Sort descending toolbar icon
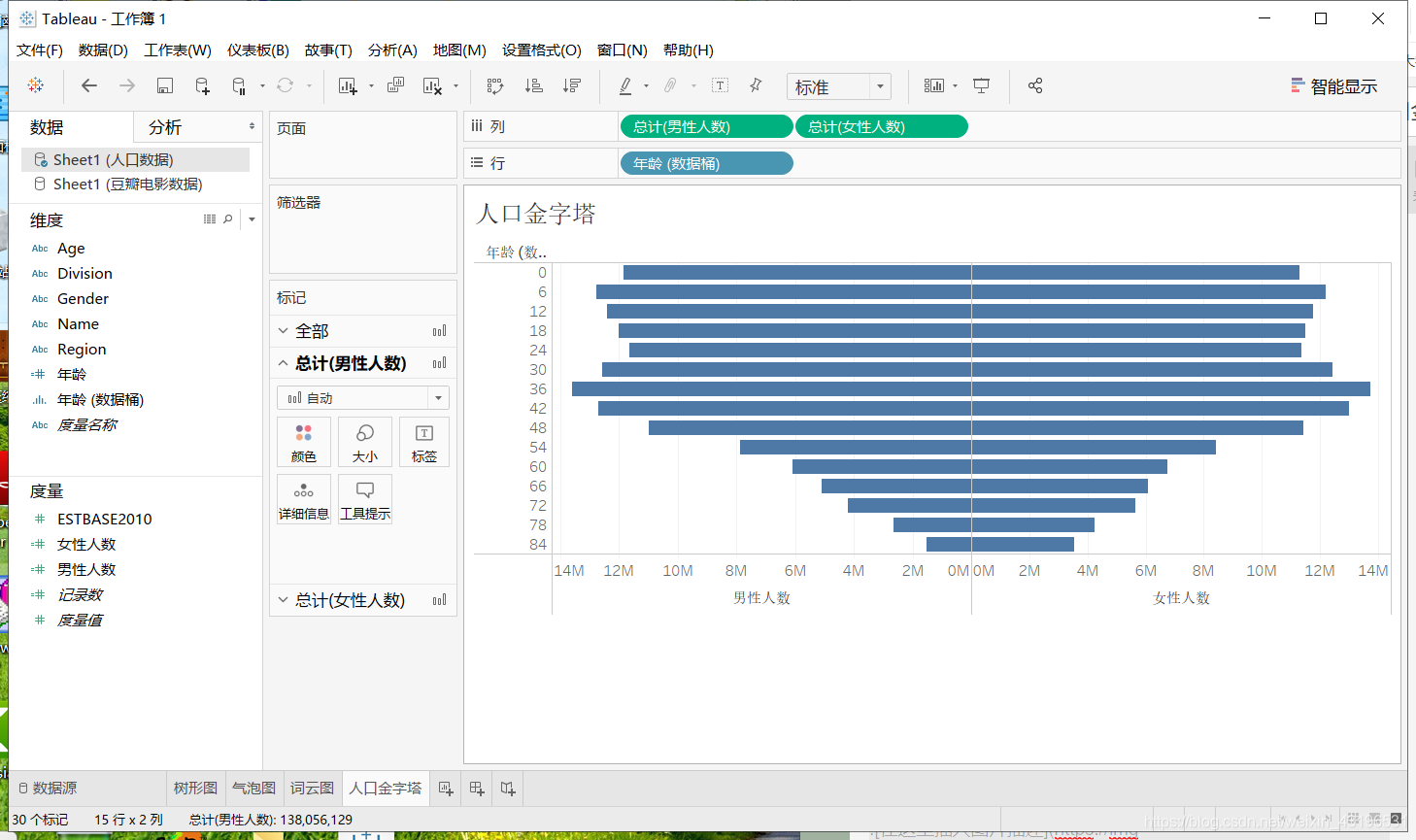The height and width of the screenshot is (840, 1416). tap(572, 85)
